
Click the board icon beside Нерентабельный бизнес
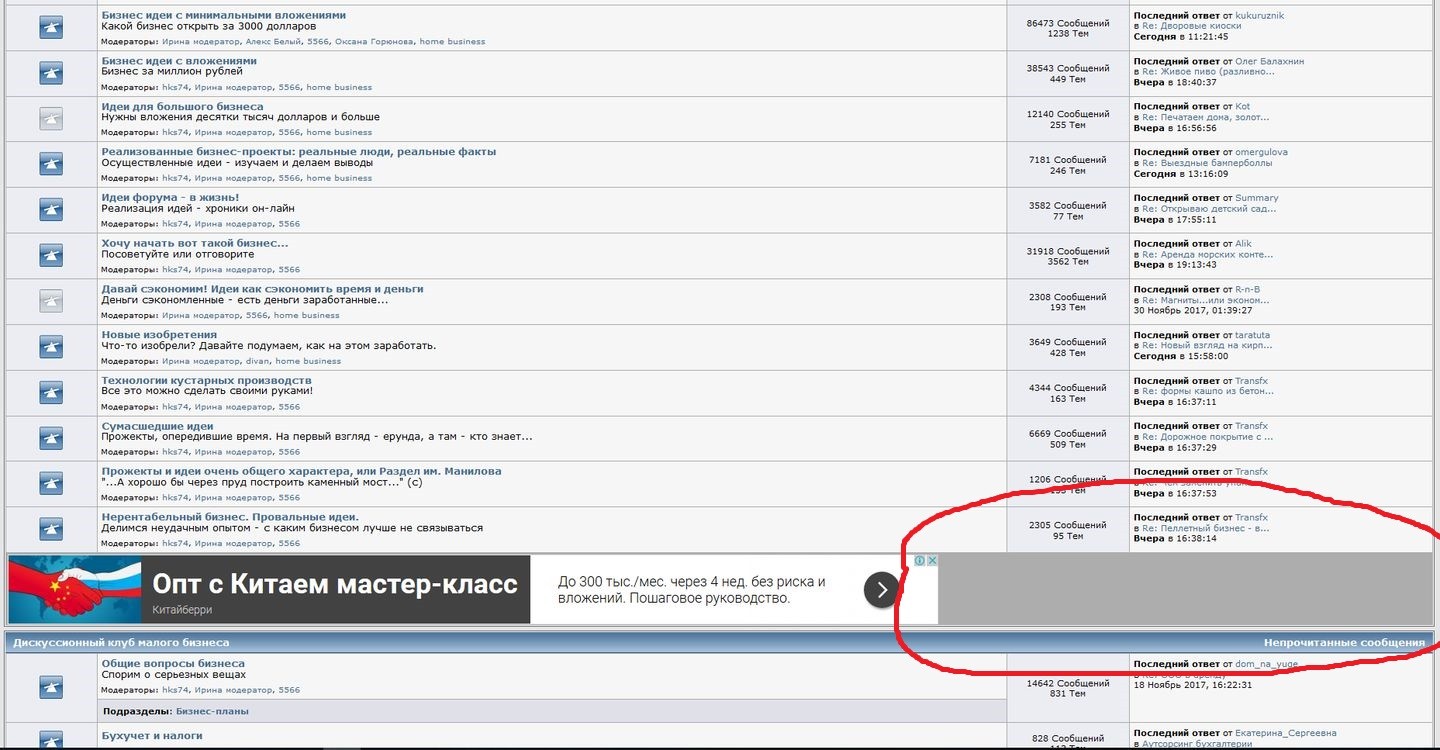[51, 529]
